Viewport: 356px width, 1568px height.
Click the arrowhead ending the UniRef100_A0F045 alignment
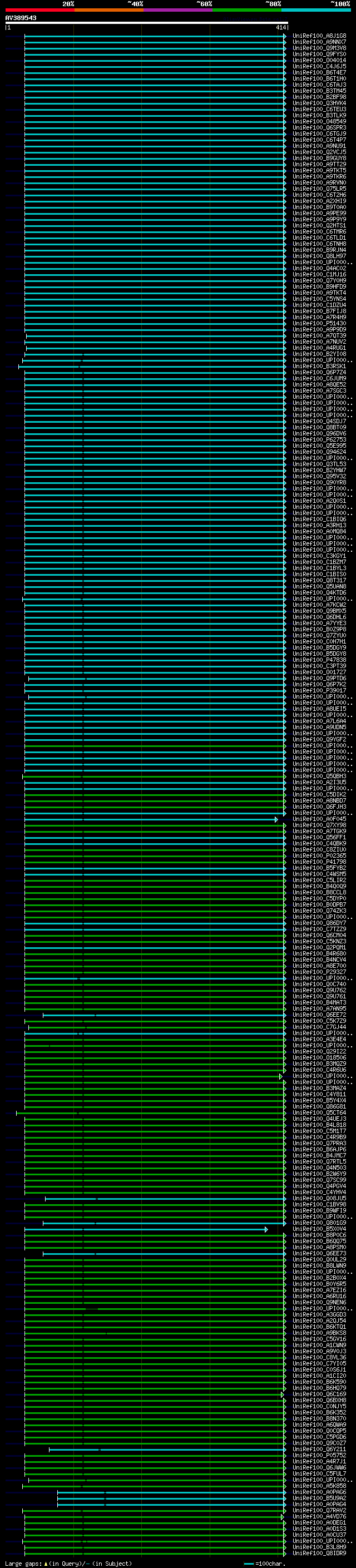tap(276, 819)
